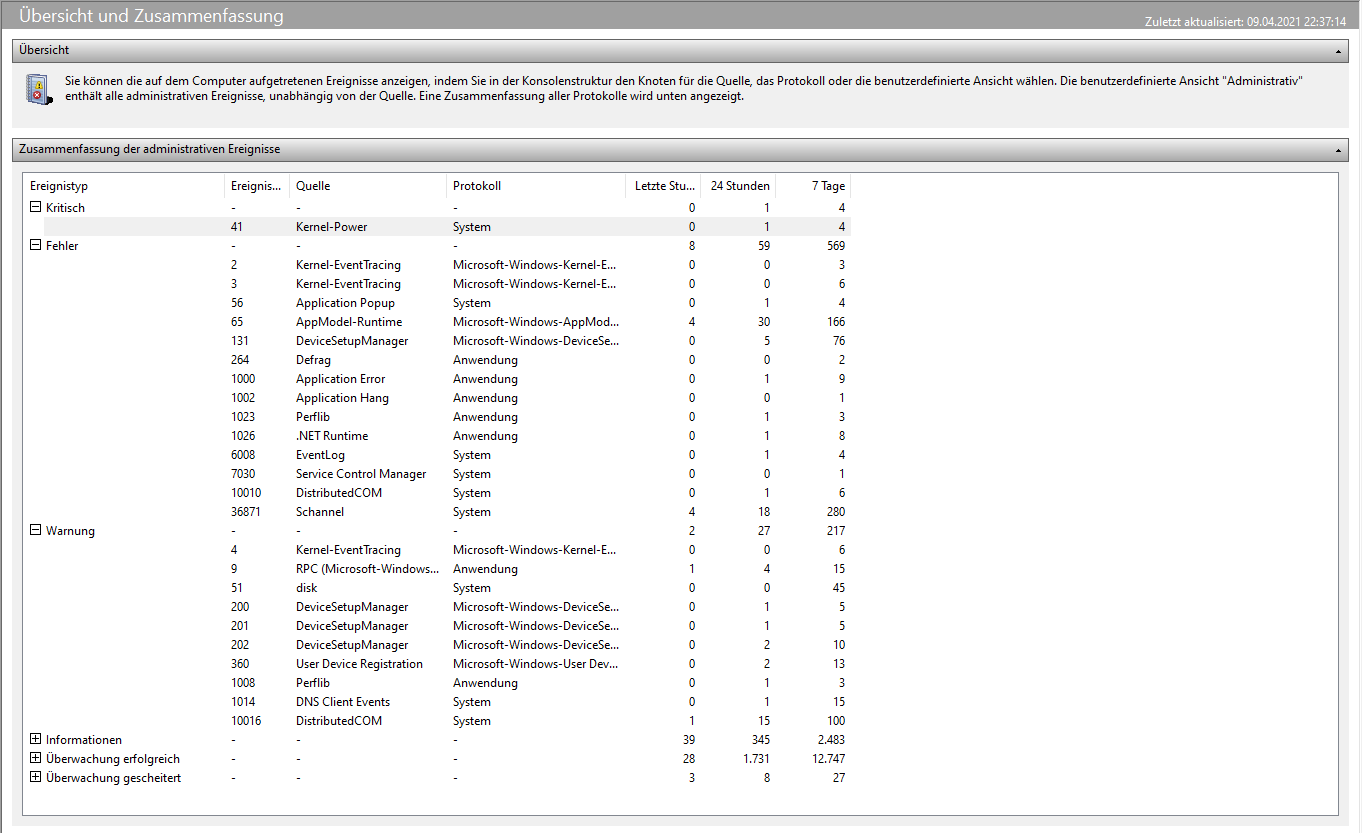Screen dimensions: 1362x833
Task: Click the Informationen group label
Action: (x=84, y=740)
